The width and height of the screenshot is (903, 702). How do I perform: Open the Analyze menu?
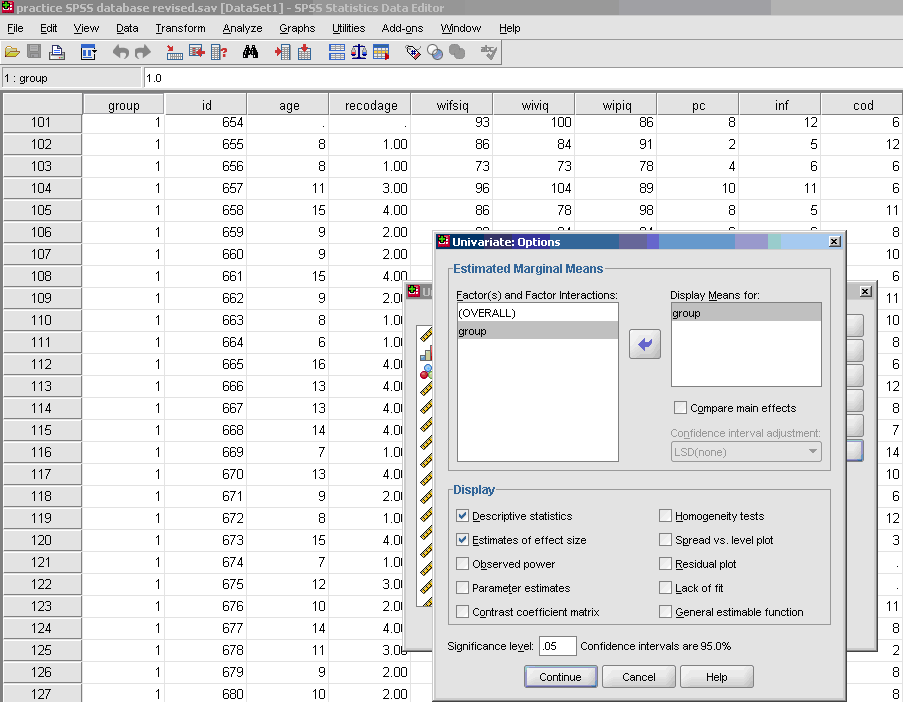pos(242,28)
